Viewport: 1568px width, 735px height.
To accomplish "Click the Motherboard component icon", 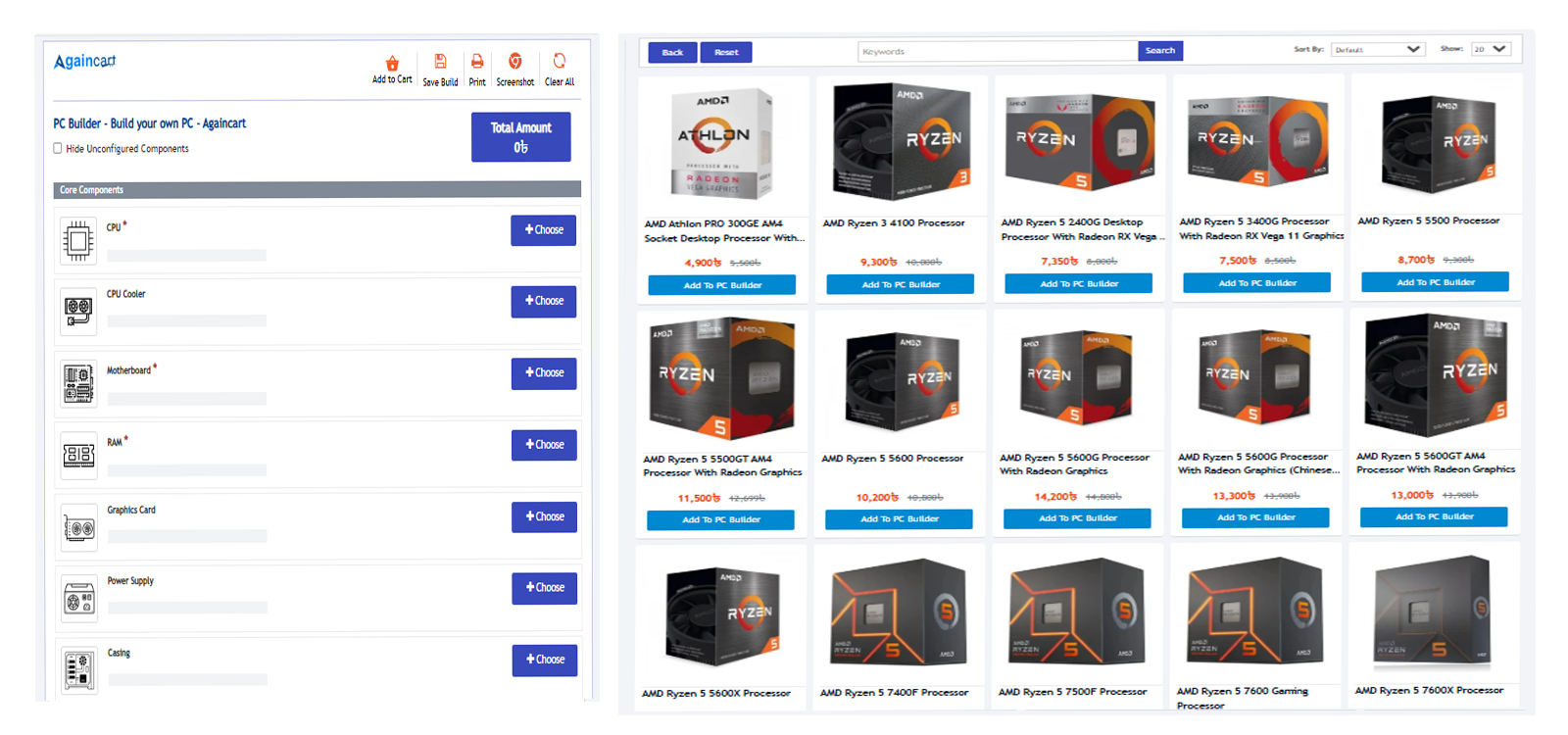I will click(78, 383).
